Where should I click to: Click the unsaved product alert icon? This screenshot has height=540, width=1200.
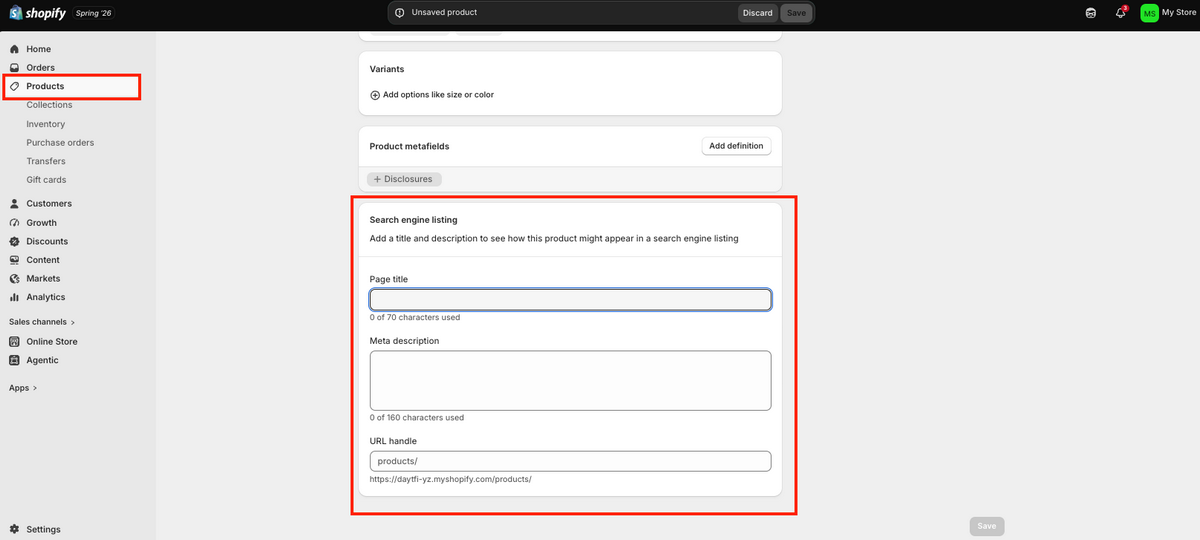coord(400,13)
